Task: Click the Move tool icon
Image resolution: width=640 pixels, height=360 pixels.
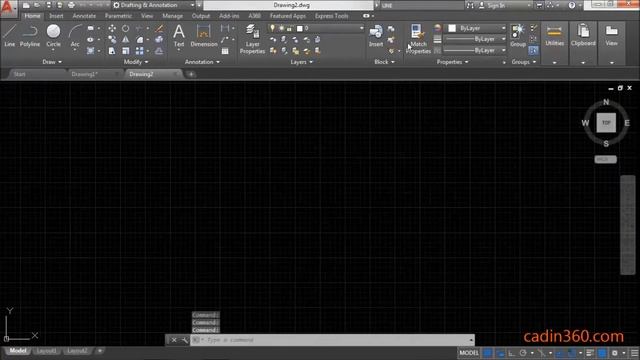Action: 112,29
